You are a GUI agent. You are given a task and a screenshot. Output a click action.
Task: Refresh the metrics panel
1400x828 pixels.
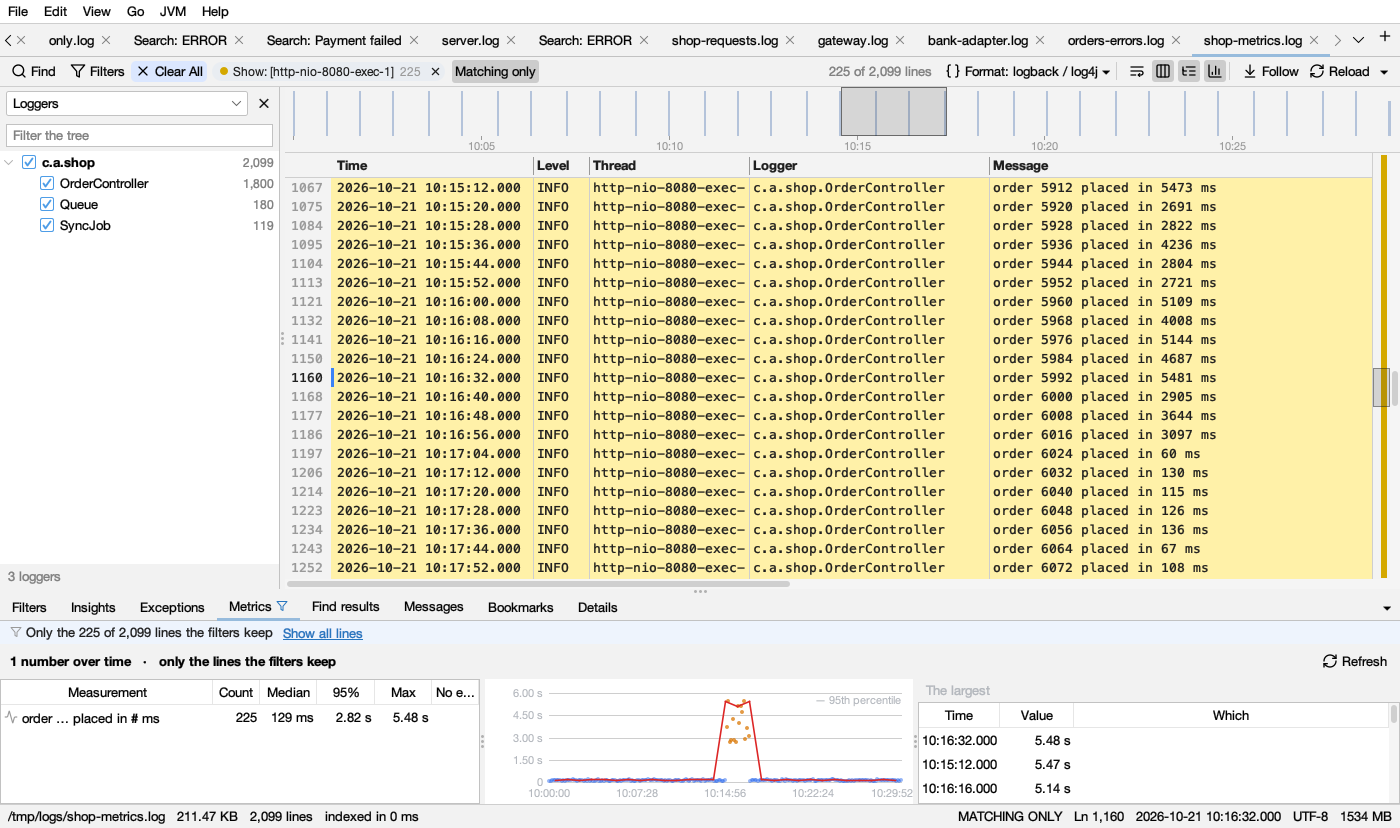tap(1355, 661)
